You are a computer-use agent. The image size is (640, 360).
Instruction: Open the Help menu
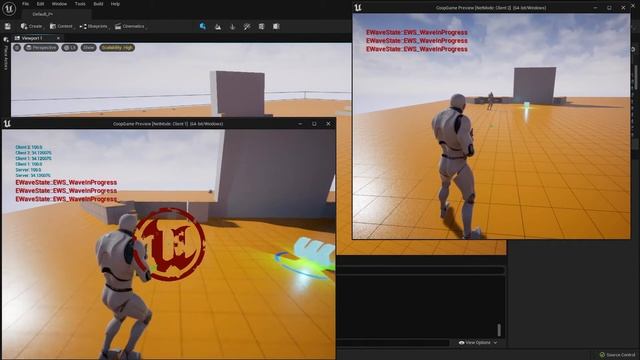pos(115,4)
